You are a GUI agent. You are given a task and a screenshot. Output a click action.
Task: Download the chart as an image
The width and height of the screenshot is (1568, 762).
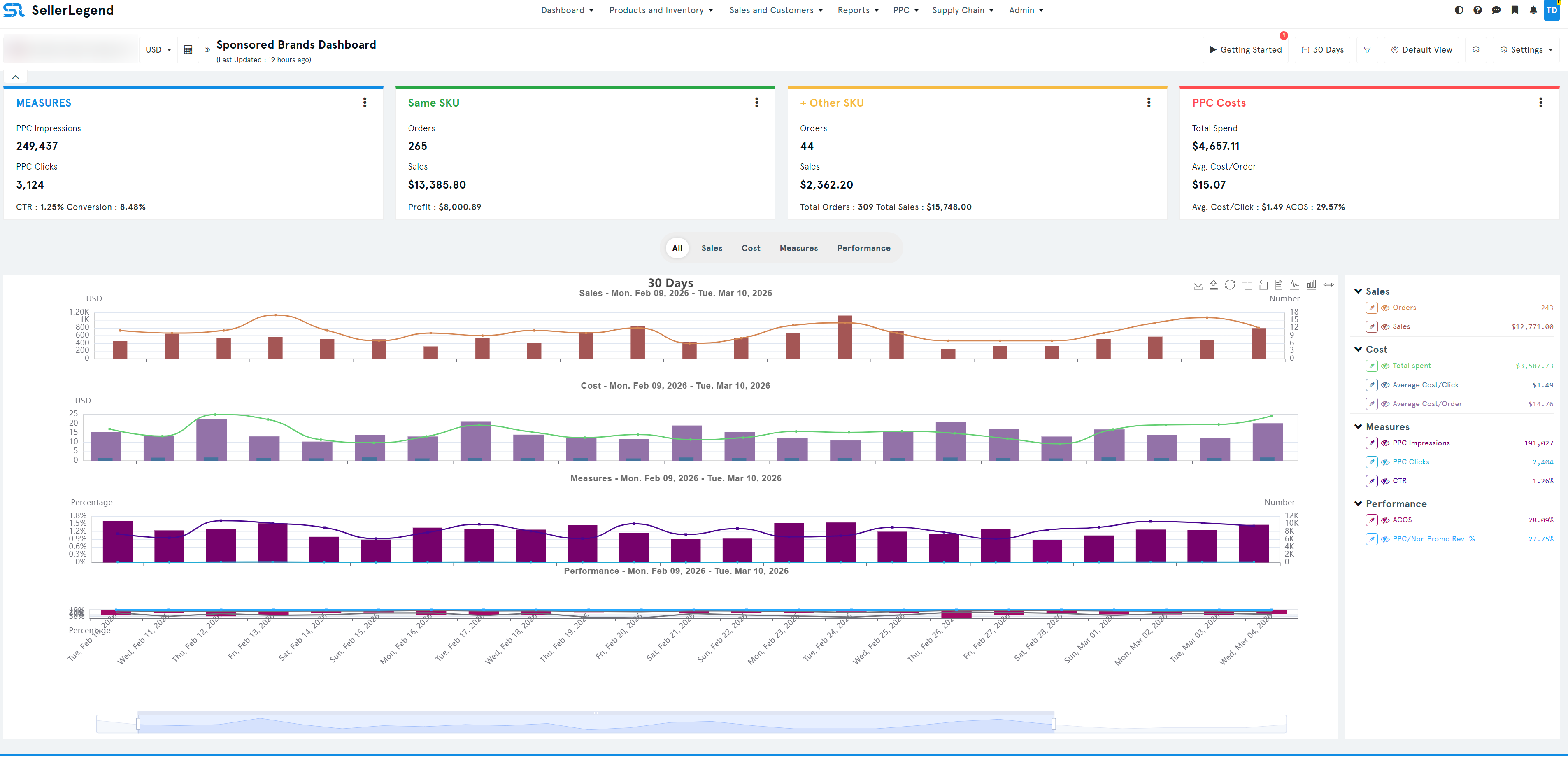click(1198, 284)
